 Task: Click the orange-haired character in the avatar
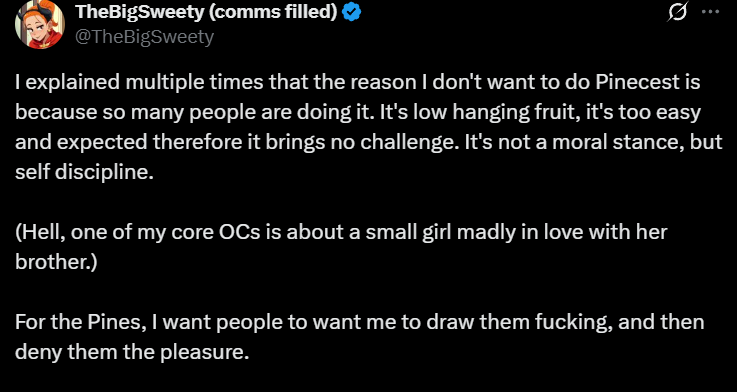point(40,26)
